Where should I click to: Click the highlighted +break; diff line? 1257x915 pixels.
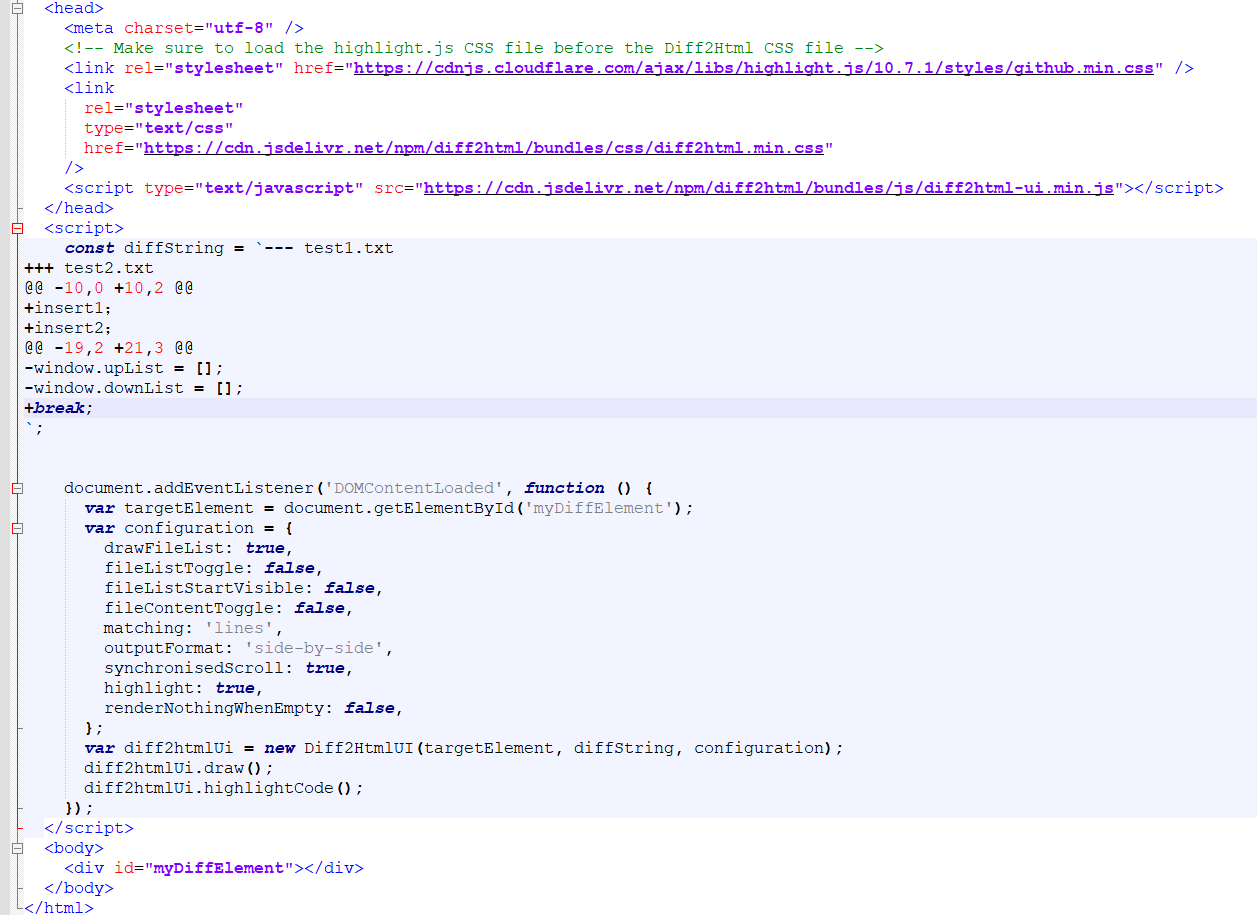[56, 407]
